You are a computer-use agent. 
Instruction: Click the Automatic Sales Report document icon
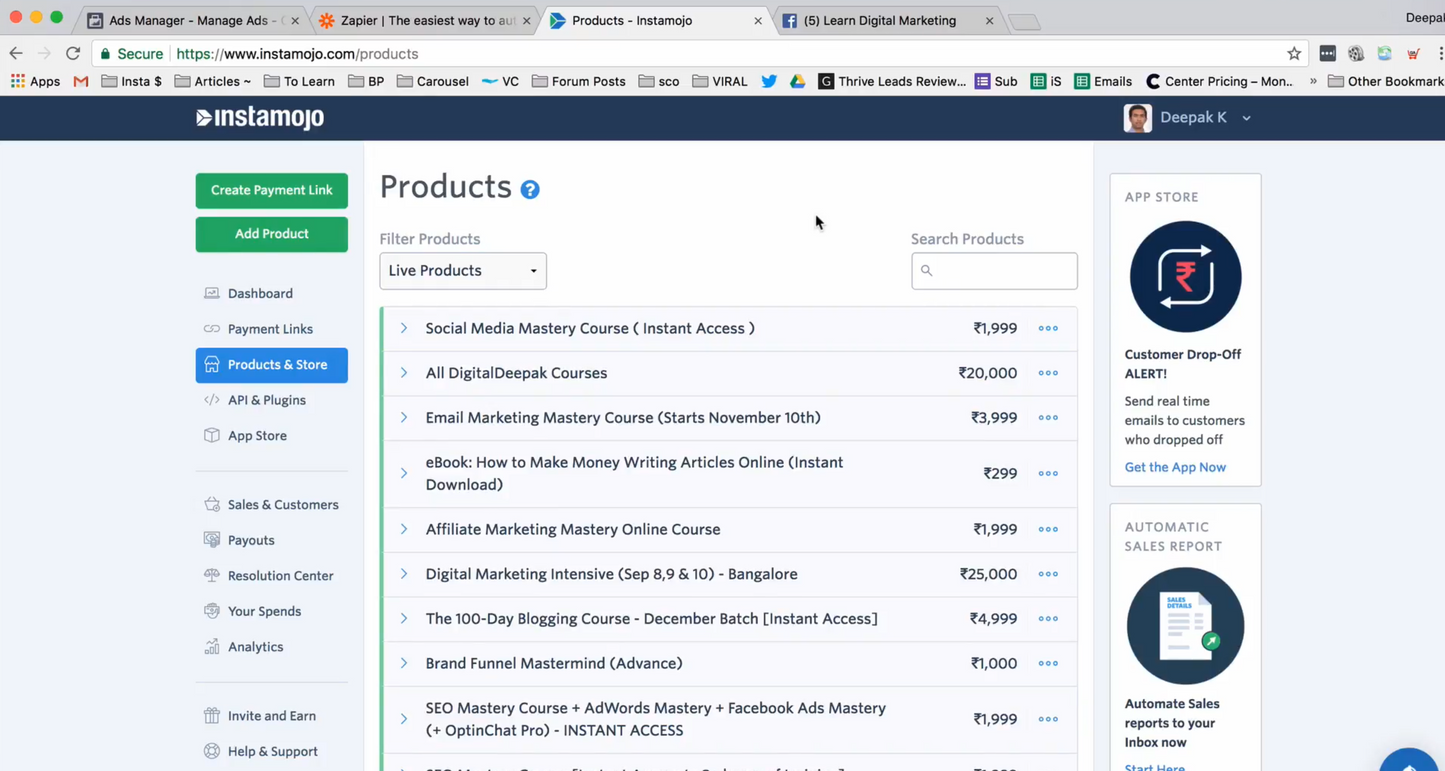[x=1185, y=626]
